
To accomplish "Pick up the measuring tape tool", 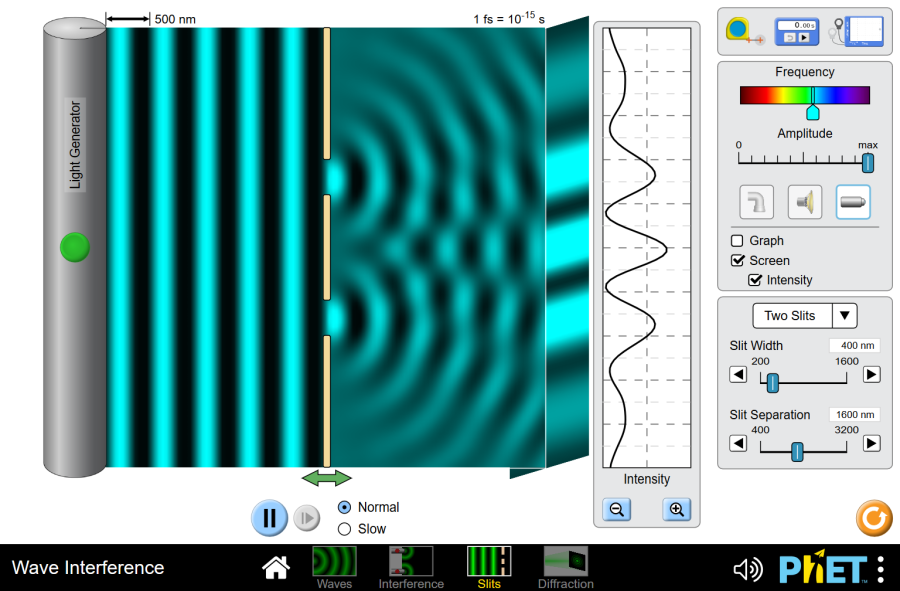I will pos(744,31).
